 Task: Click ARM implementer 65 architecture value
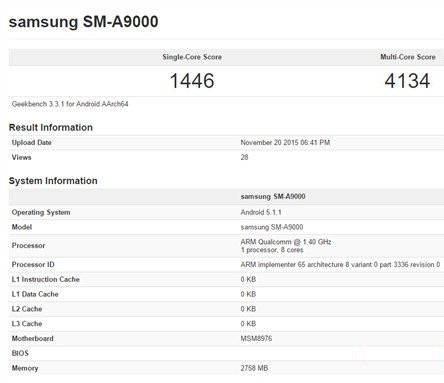coord(340,265)
